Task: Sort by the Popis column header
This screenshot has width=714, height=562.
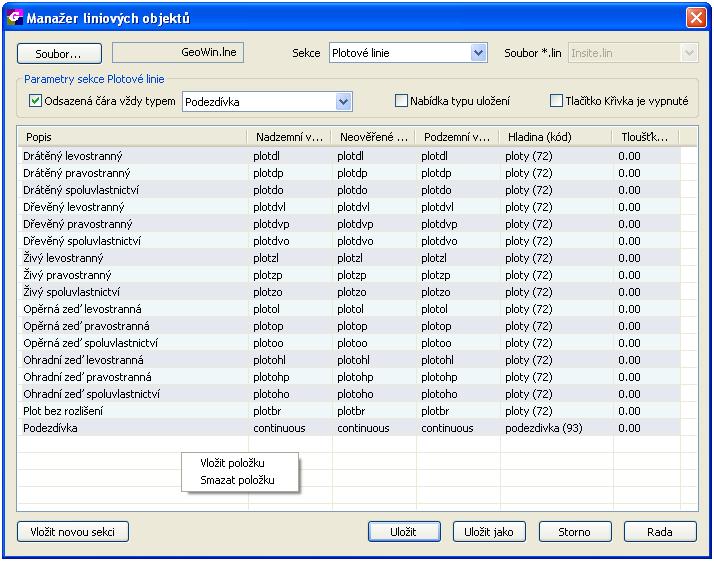Action: [x=132, y=137]
